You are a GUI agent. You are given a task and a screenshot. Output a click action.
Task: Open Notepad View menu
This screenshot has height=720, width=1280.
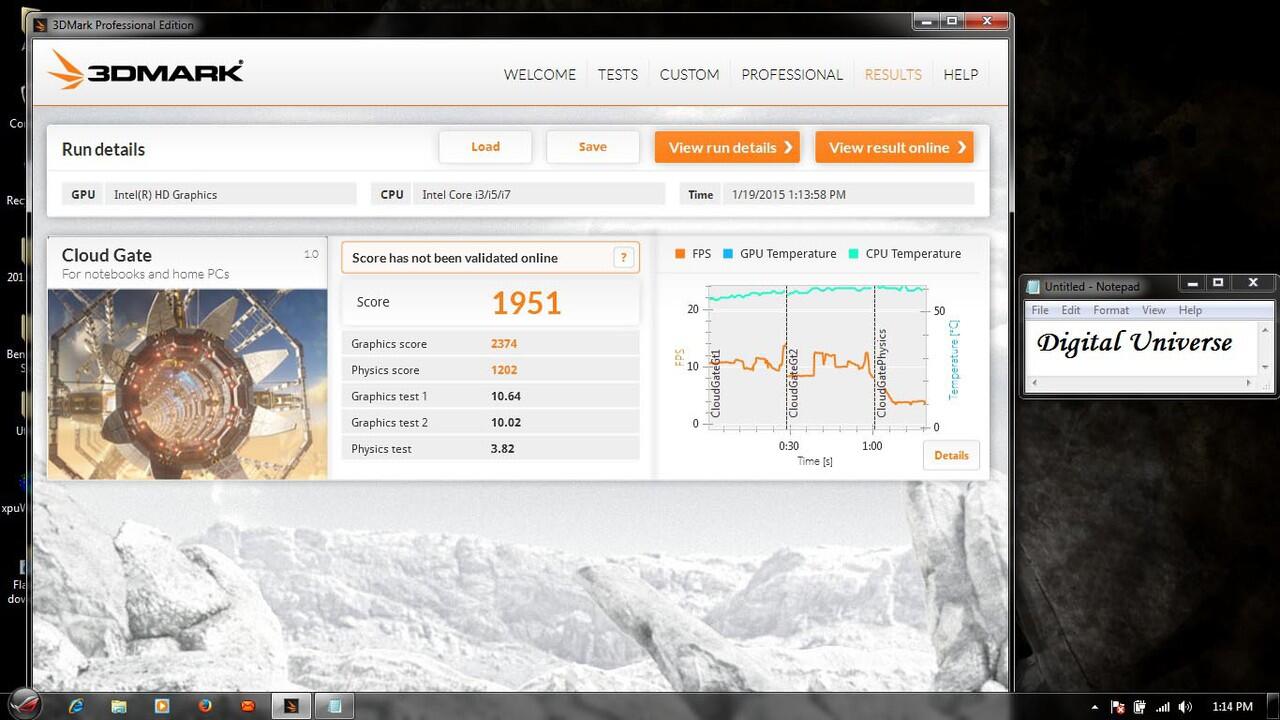(1154, 310)
